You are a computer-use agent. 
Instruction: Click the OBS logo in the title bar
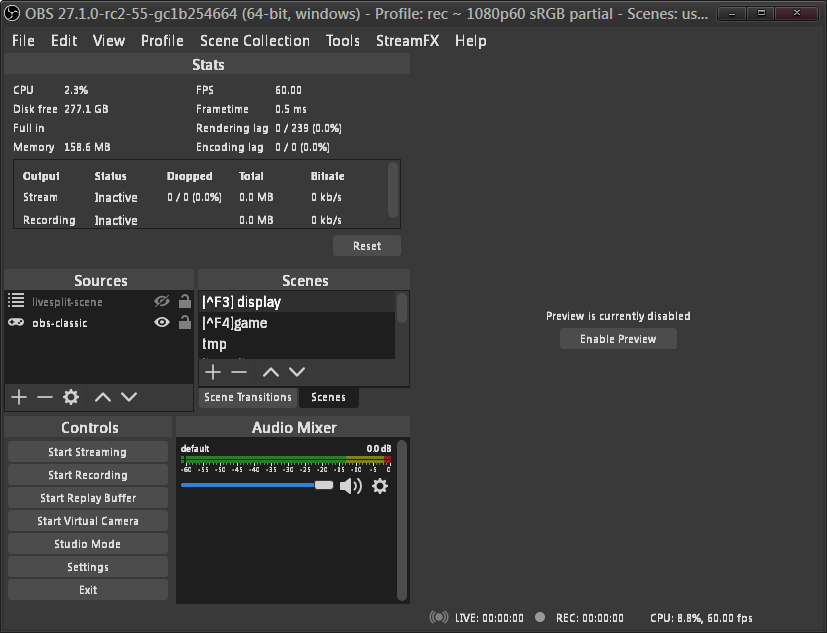coord(11,13)
